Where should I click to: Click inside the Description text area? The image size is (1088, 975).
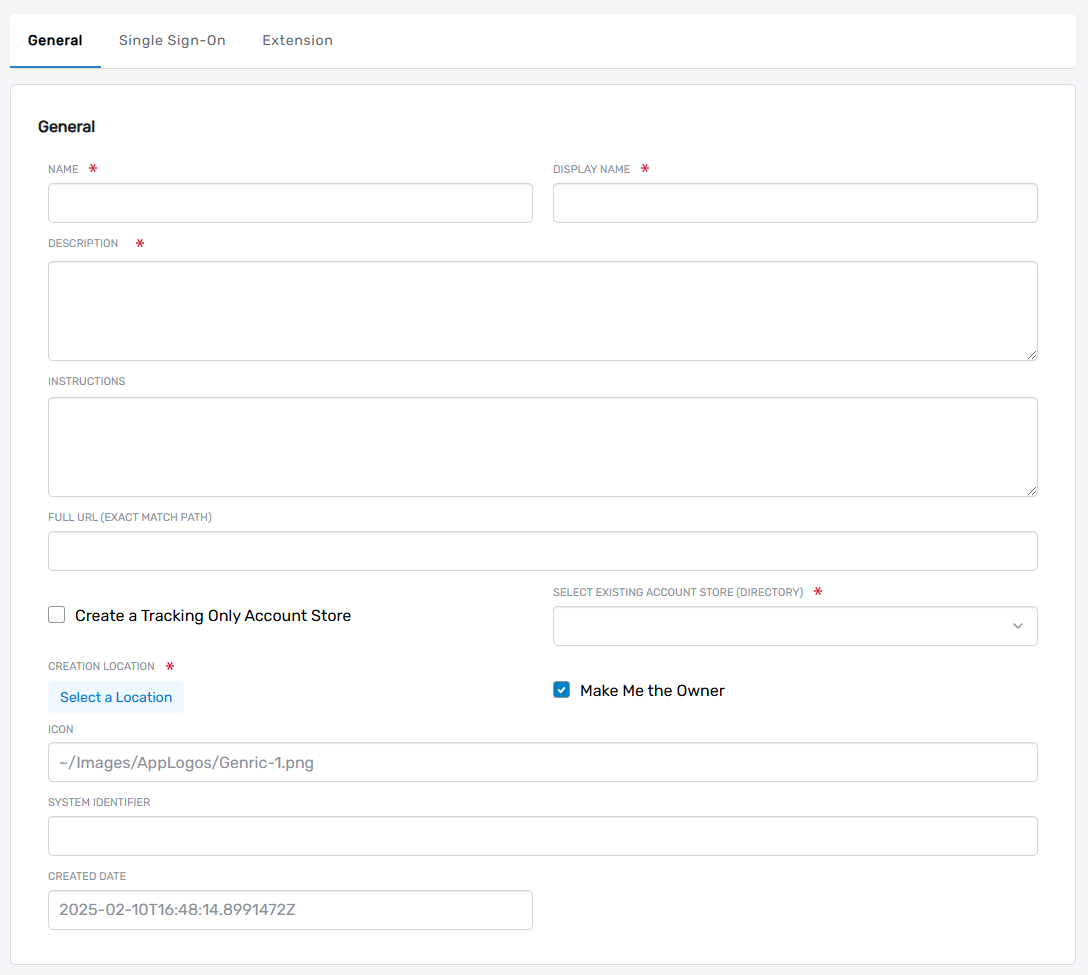point(542,311)
